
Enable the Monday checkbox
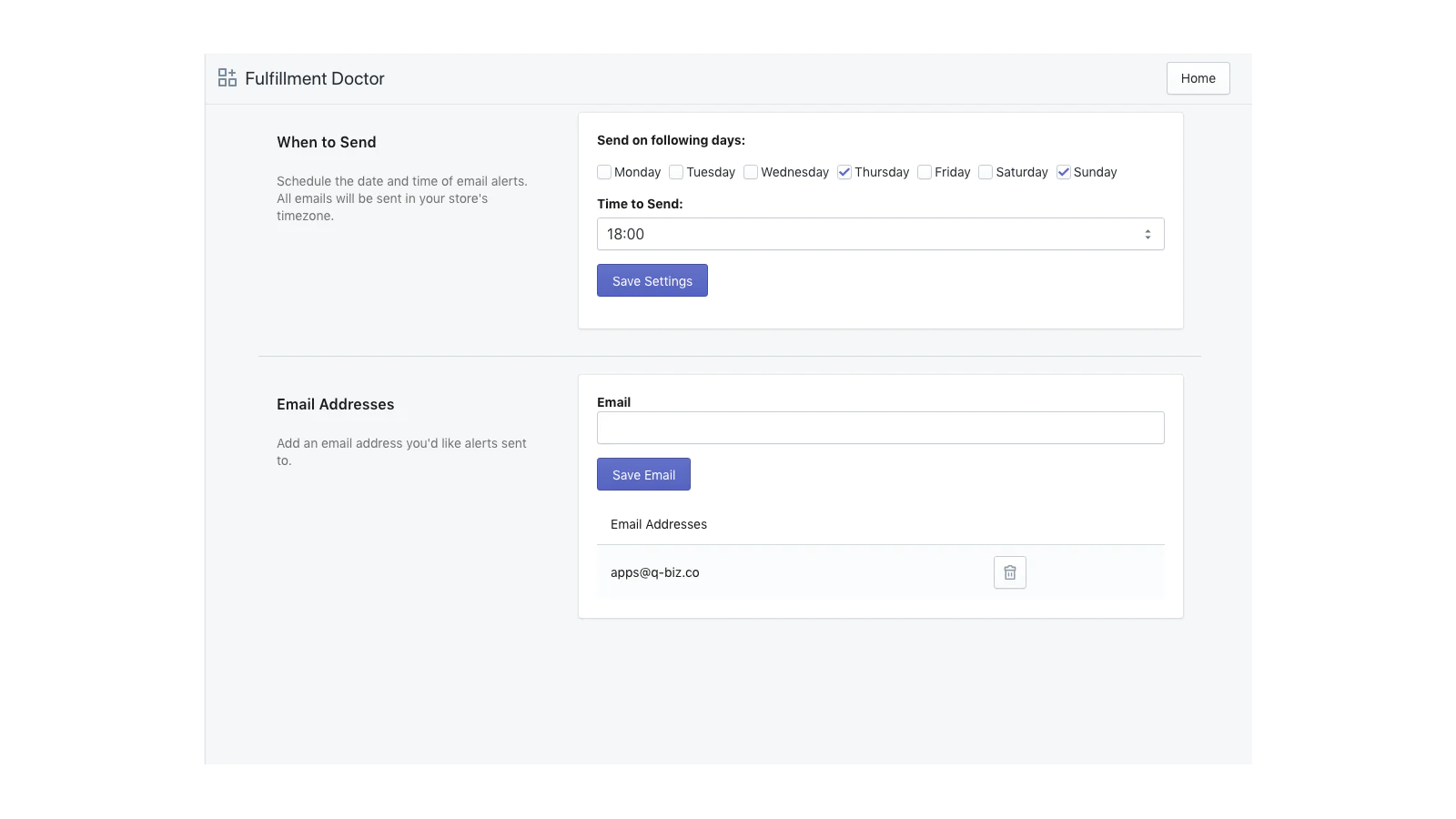(x=604, y=172)
